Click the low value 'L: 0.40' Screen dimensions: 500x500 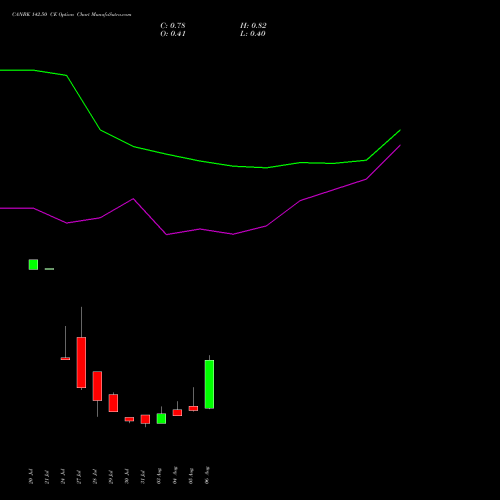[x=253, y=34]
